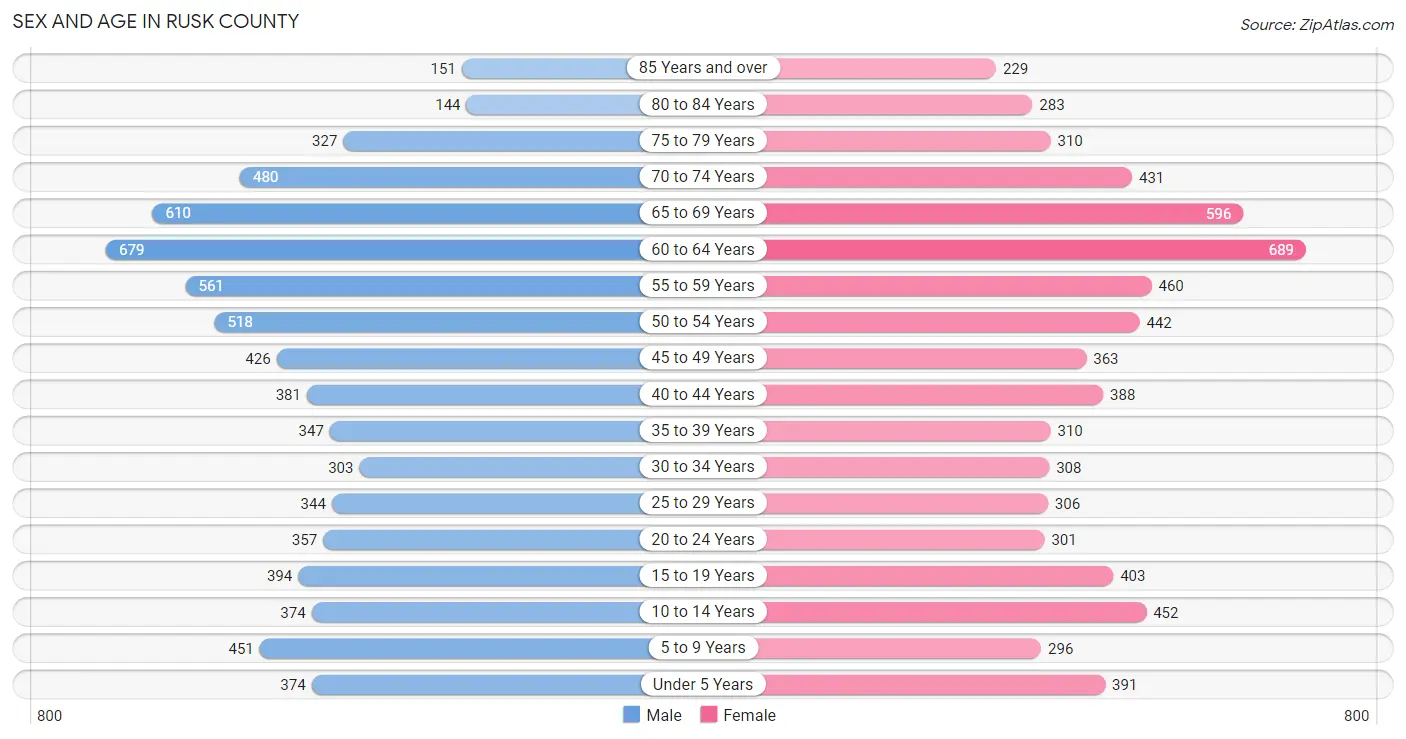Viewport: 1406px width, 739px height.
Task: Select the Under 5 Years label
Action: tap(703, 684)
